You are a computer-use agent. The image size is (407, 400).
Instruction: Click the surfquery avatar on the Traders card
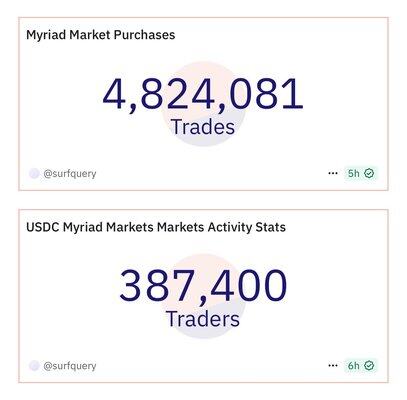[x=34, y=366]
